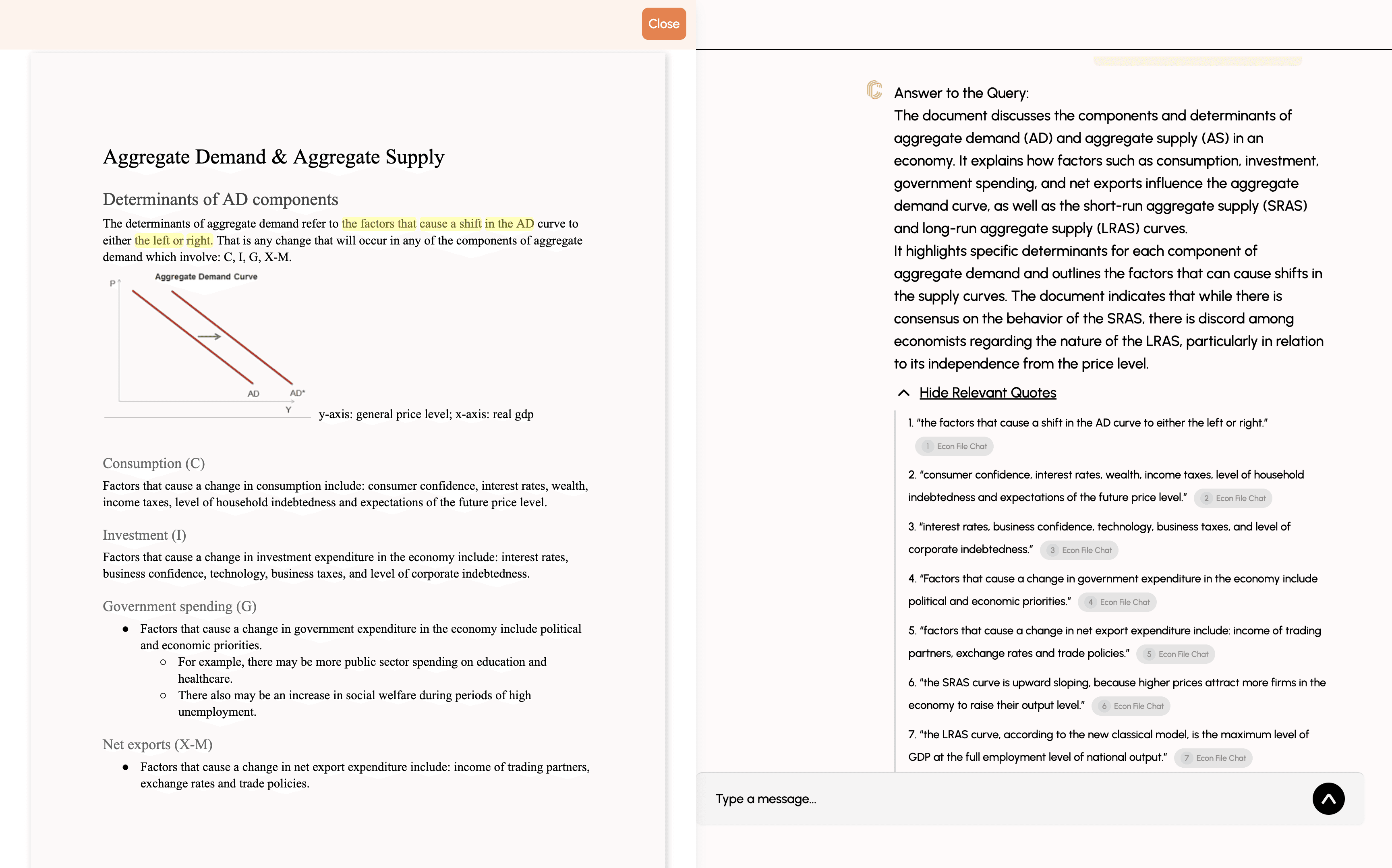Open citation 6 Econ File Chat
Image resolution: width=1392 pixels, height=868 pixels.
coord(1131,706)
